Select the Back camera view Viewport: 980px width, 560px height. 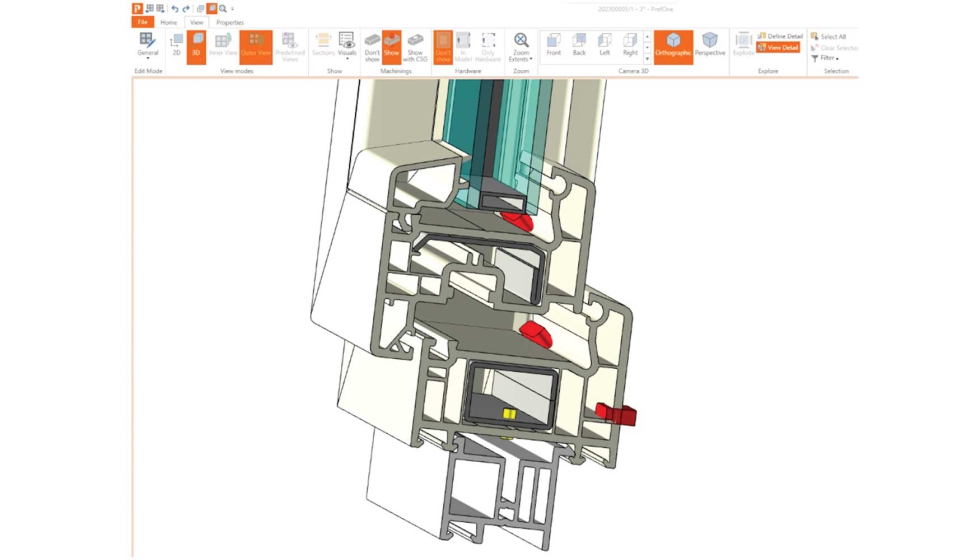579,45
